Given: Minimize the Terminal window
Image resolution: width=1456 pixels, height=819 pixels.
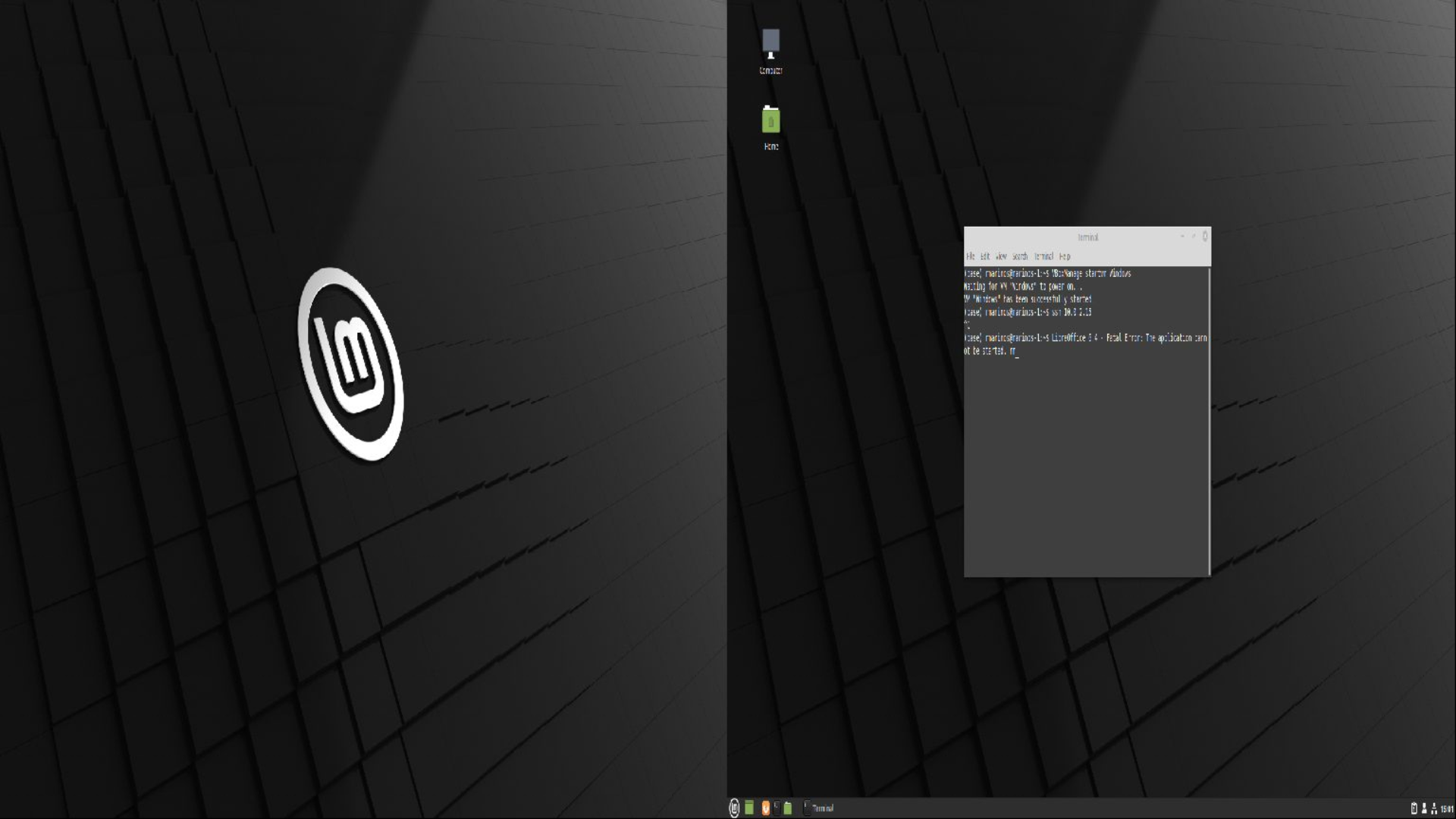Looking at the screenshot, I should [1182, 237].
